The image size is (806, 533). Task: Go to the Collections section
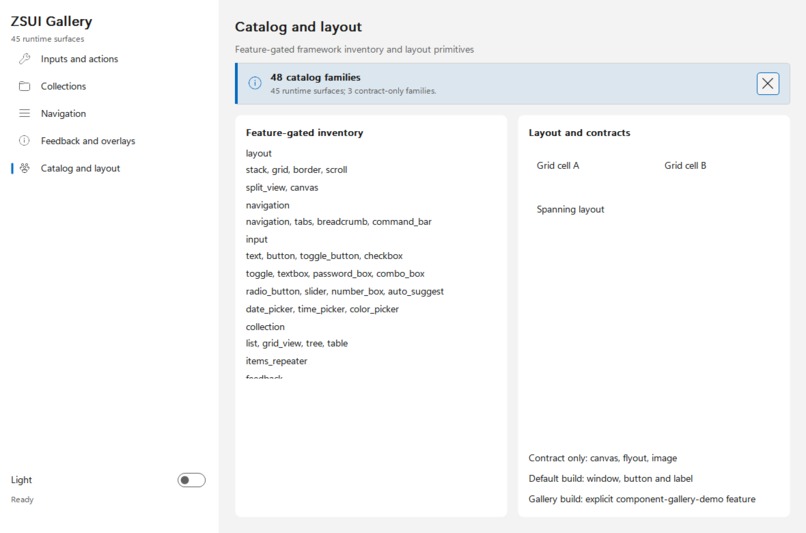point(108,86)
